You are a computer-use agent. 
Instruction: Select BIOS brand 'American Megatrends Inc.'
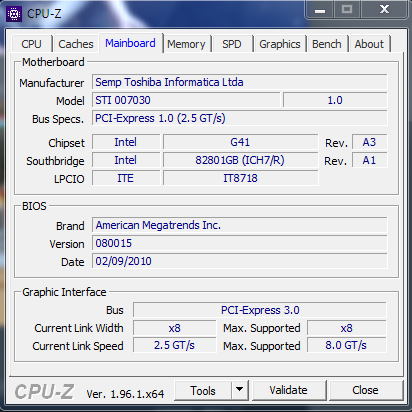[x=240, y=225]
